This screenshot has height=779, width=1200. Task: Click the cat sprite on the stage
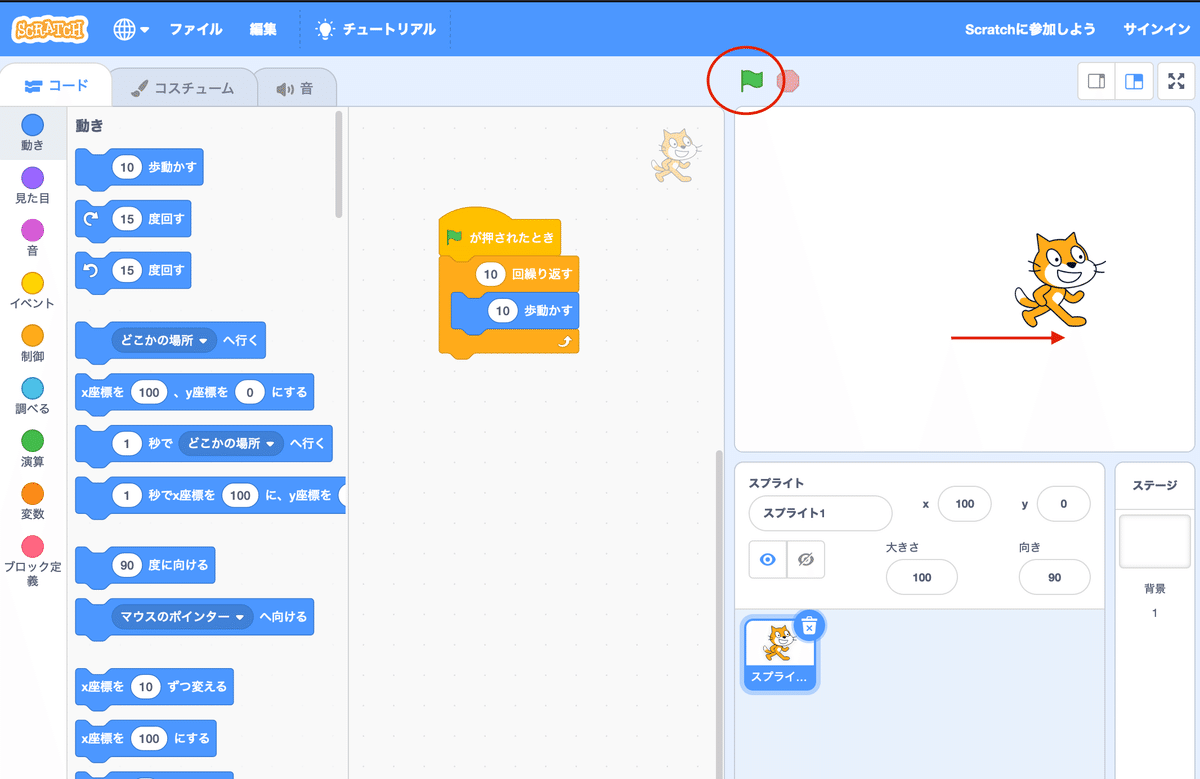tap(1060, 279)
